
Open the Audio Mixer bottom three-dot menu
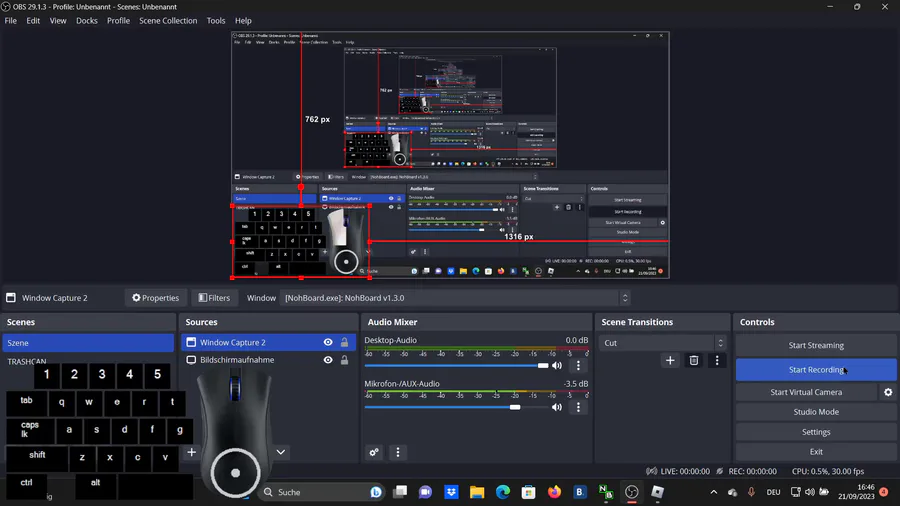(398, 452)
